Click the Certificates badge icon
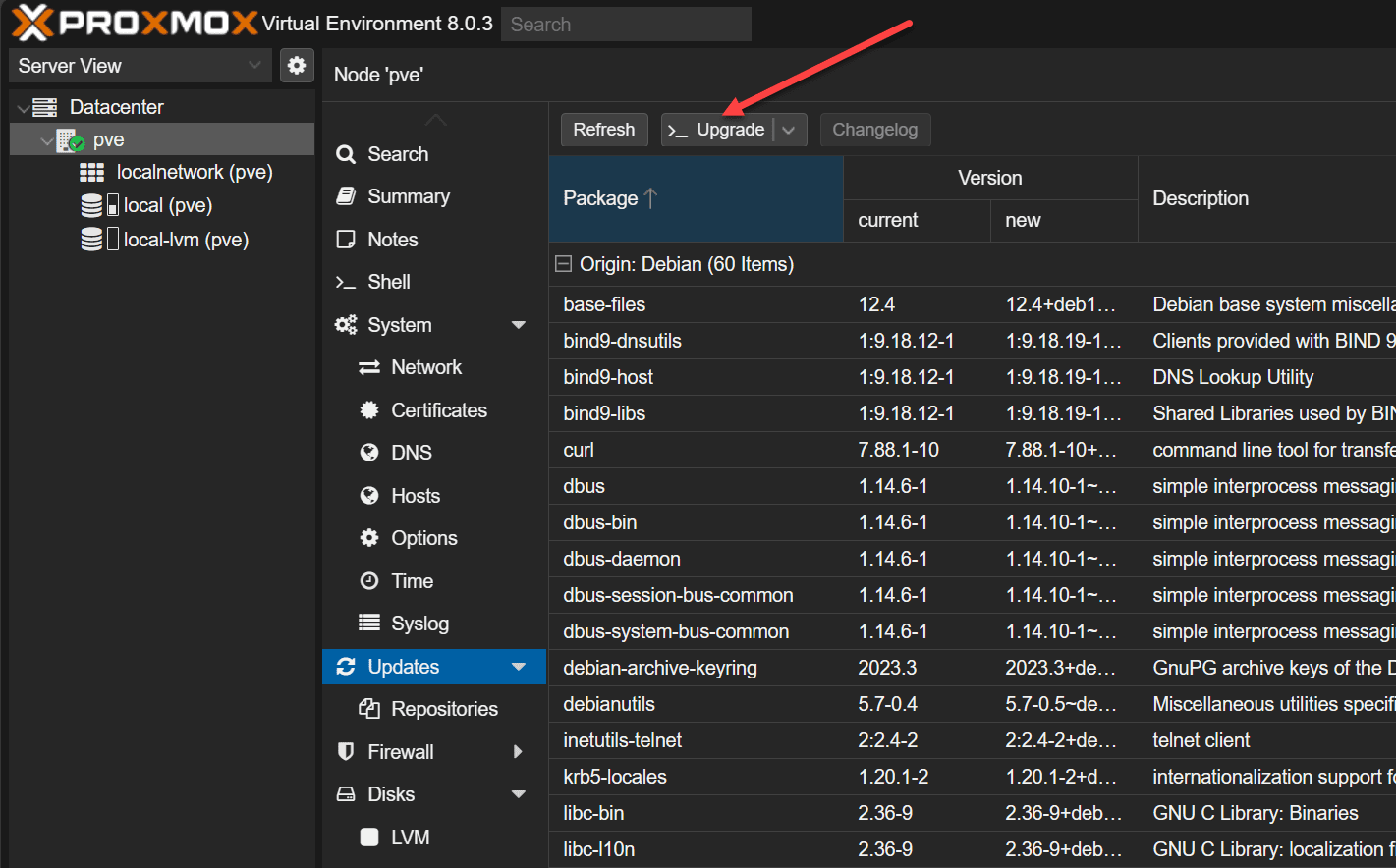The height and width of the screenshot is (868, 1396). (x=369, y=410)
